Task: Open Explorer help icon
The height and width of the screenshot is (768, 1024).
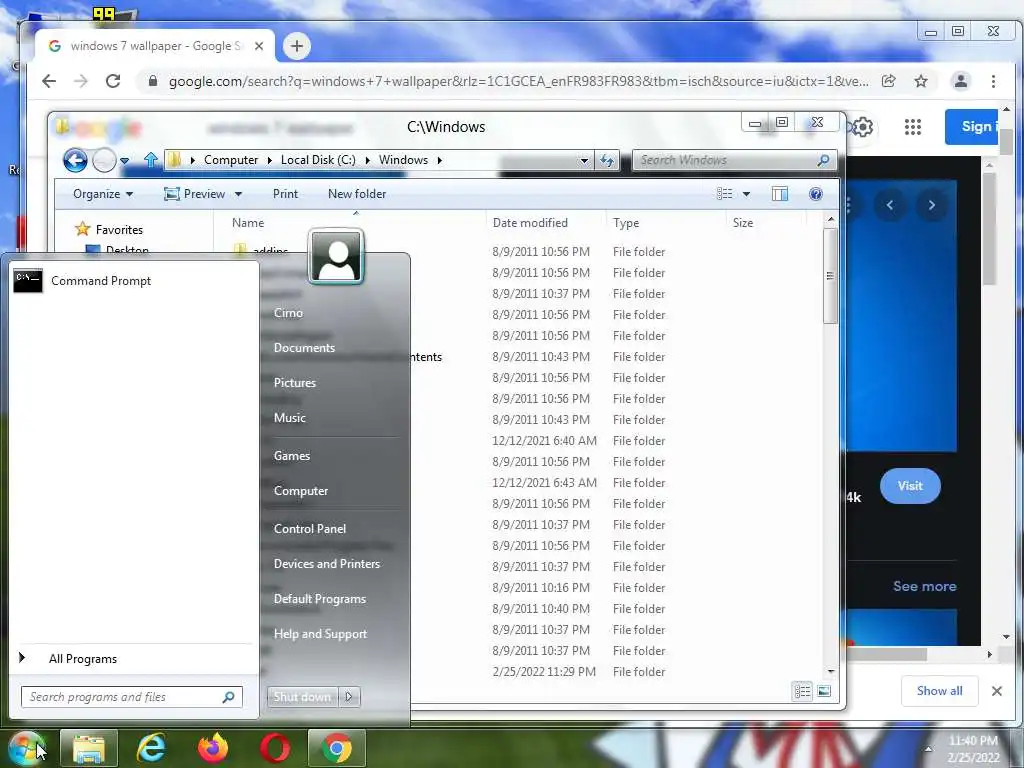Action: click(816, 194)
